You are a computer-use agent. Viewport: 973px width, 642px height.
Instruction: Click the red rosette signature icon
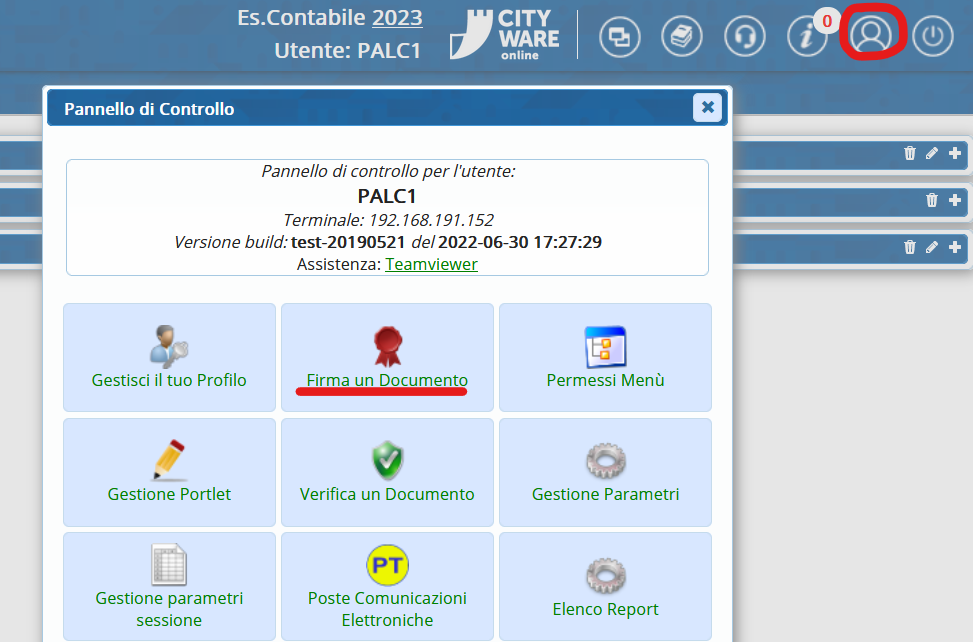click(388, 346)
